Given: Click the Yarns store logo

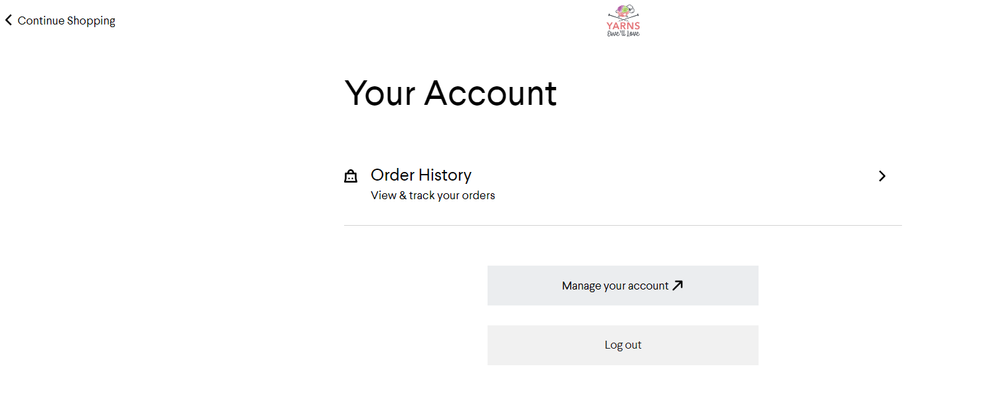Looking at the screenshot, I should point(623,20).
